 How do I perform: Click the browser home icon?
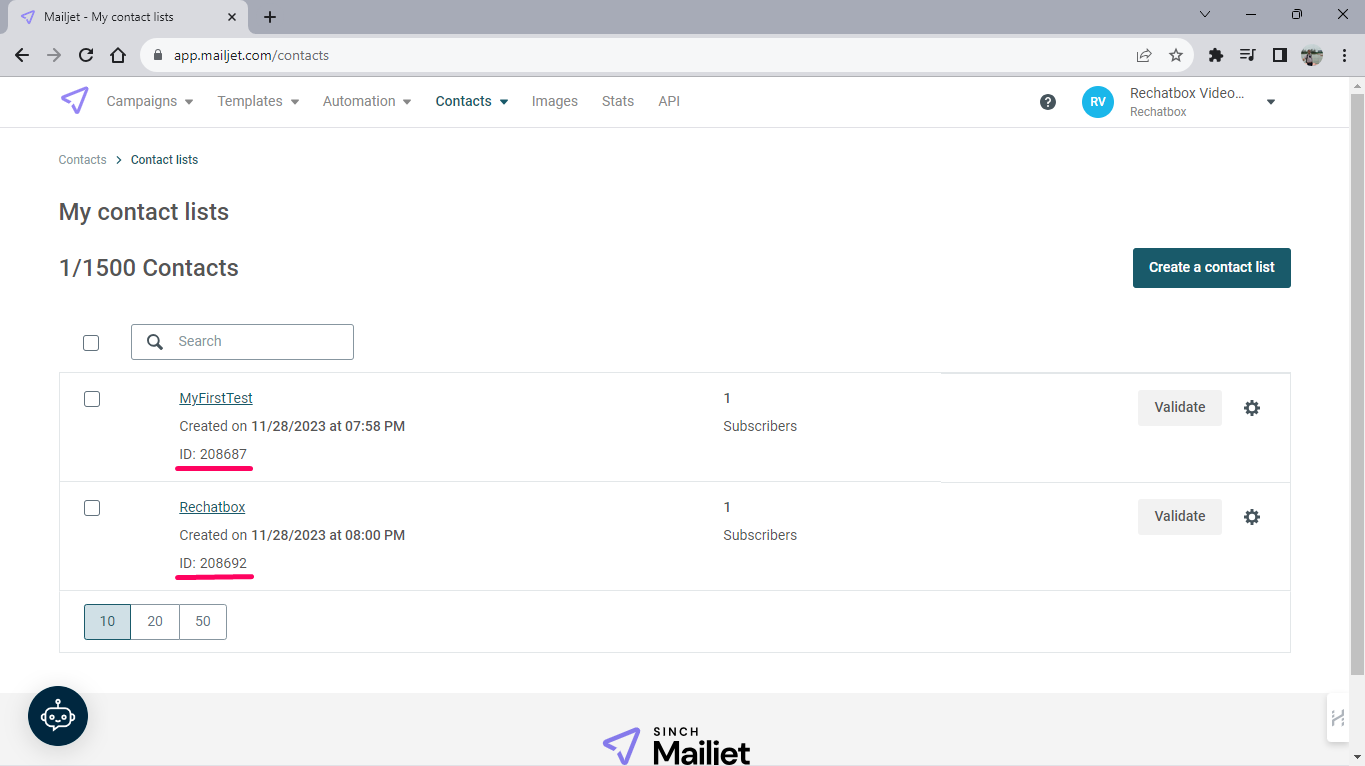[x=118, y=55]
